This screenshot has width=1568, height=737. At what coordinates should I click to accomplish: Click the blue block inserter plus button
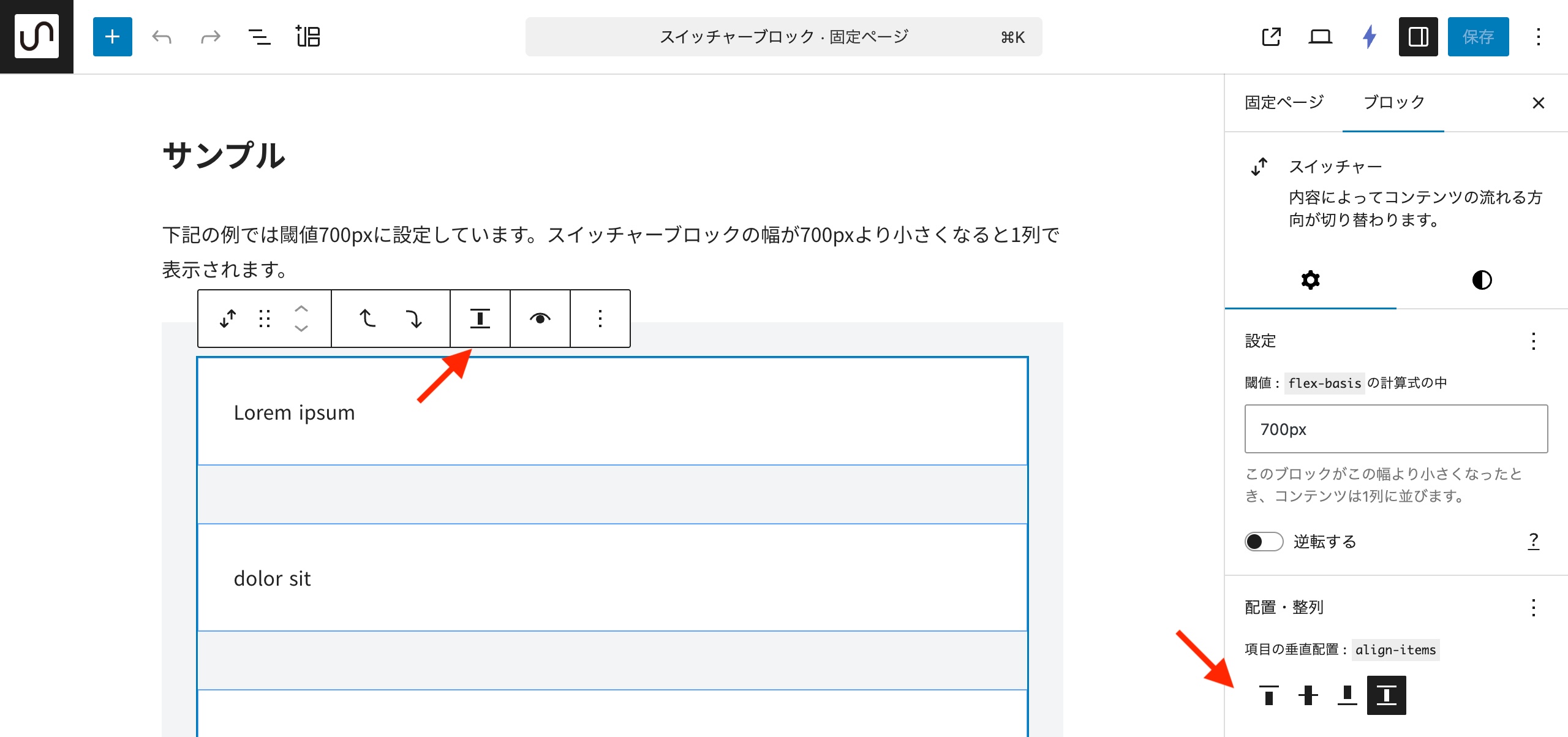[x=112, y=37]
